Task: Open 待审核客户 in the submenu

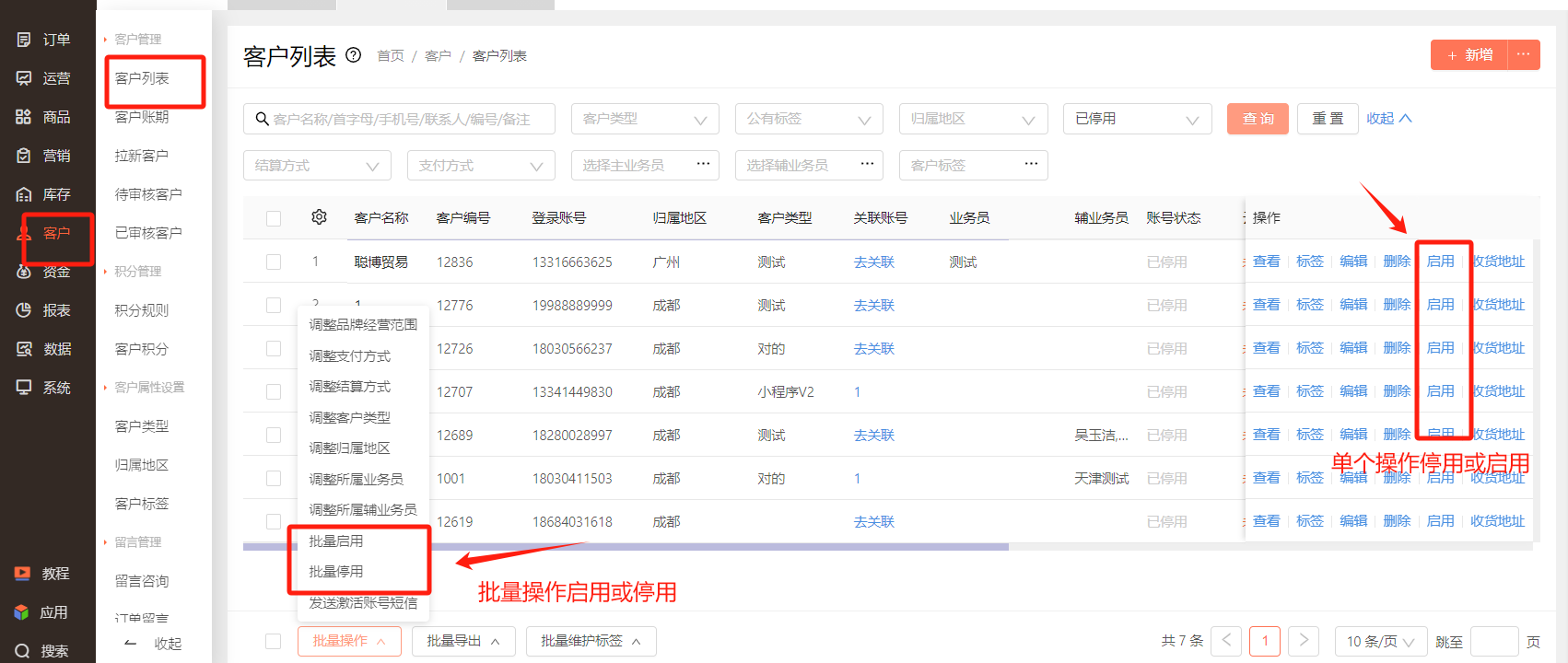Action: pos(148,194)
